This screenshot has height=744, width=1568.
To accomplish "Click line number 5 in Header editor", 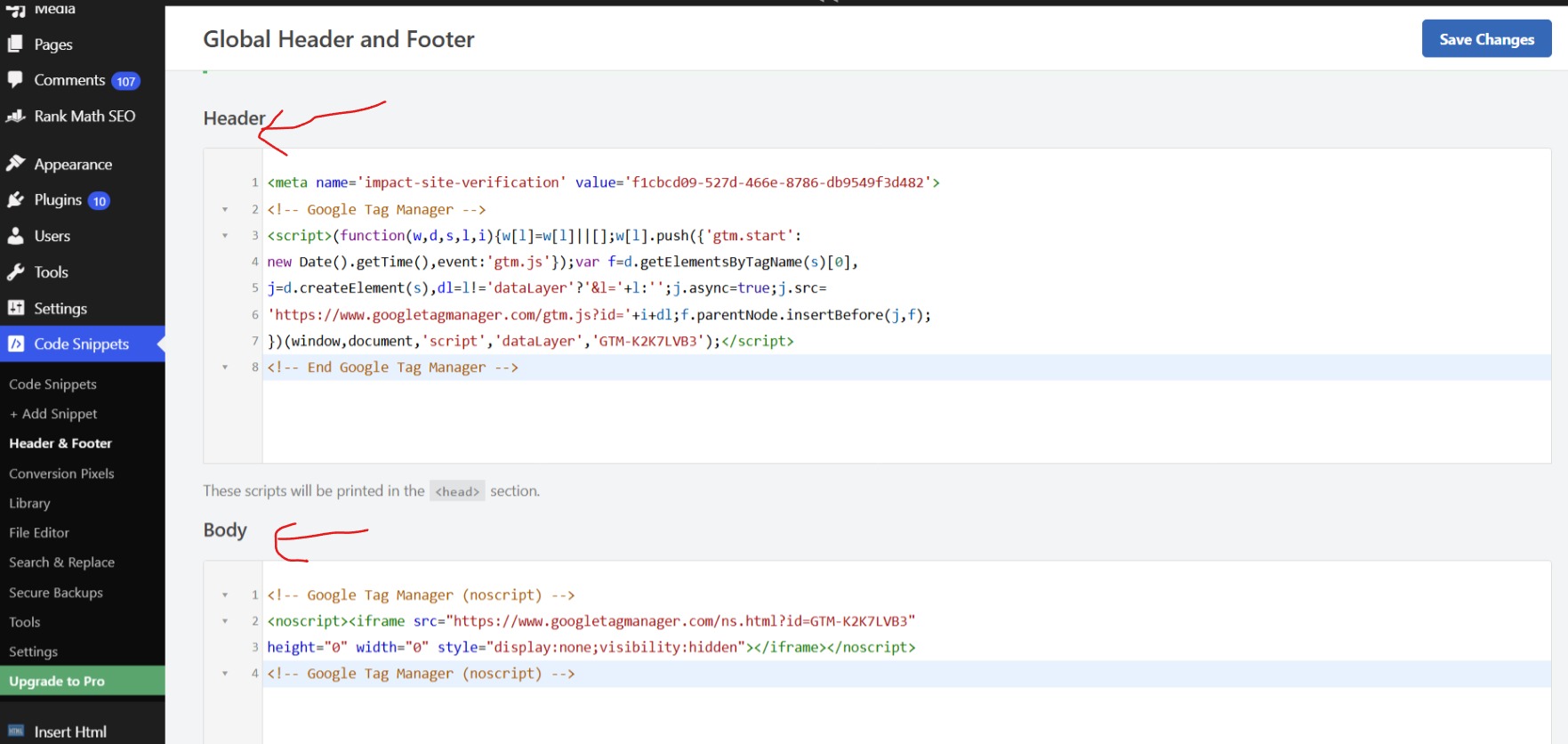I will point(254,288).
